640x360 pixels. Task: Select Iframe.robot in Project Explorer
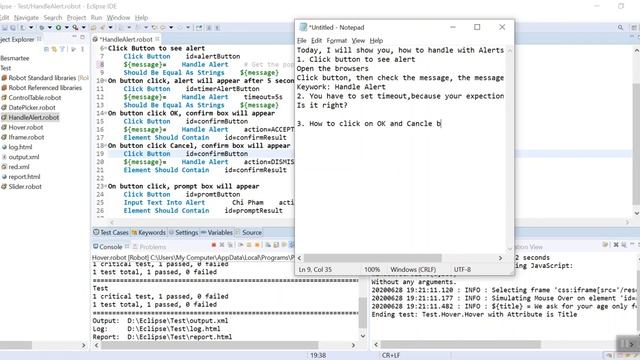23,137
